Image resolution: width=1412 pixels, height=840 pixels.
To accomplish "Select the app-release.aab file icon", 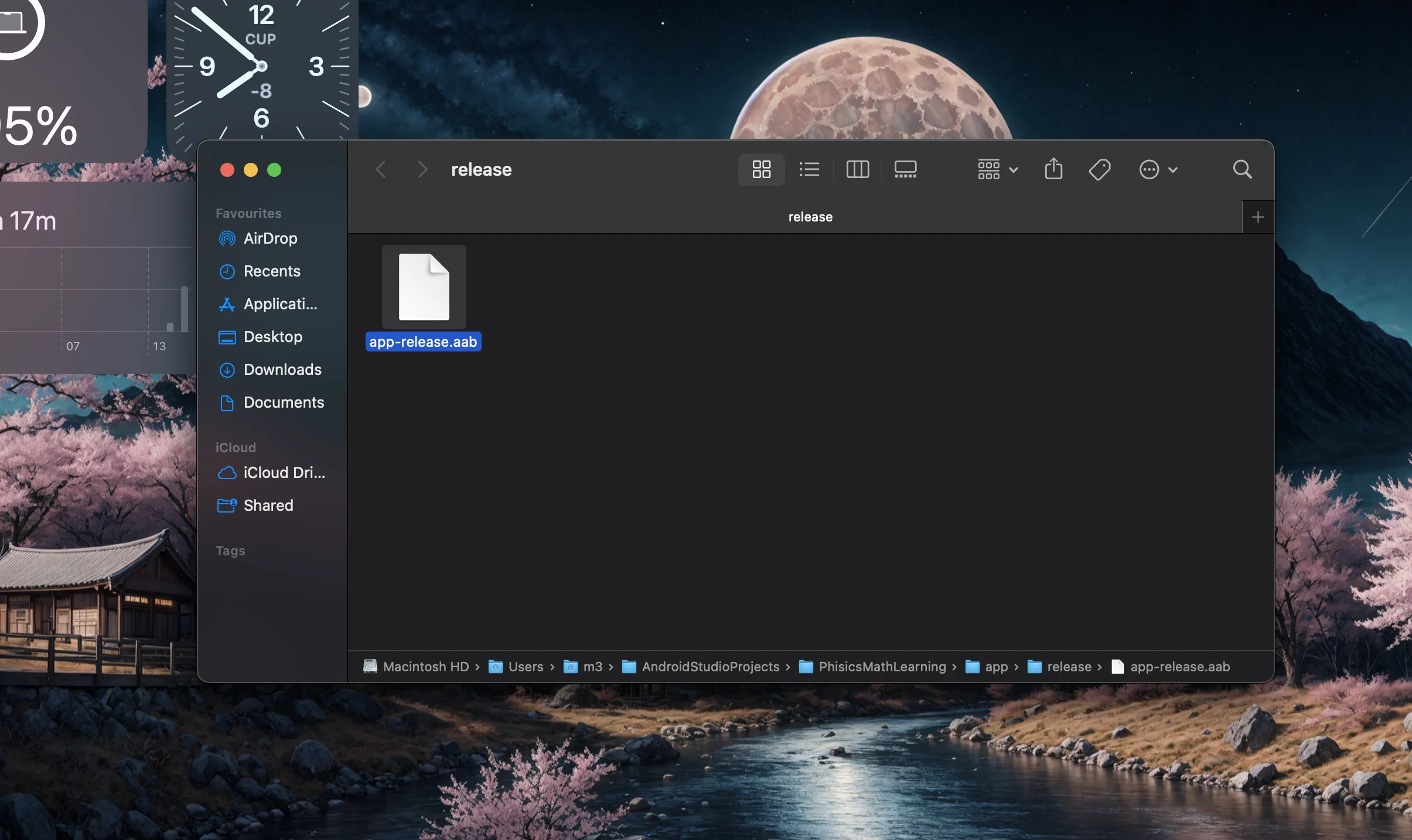I will click(x=424, y=287).
